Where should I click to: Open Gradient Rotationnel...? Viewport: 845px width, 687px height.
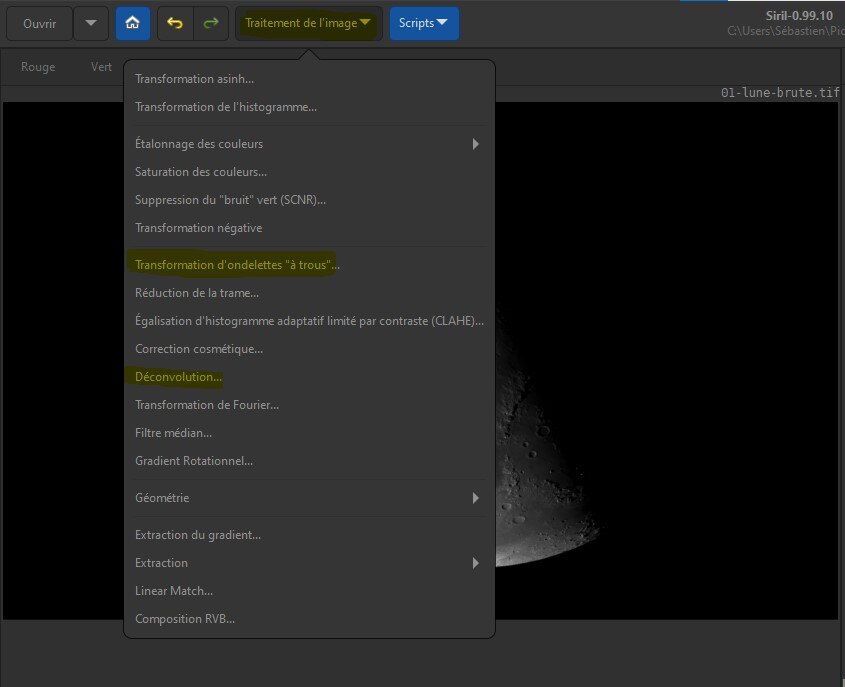pos(309,461)
